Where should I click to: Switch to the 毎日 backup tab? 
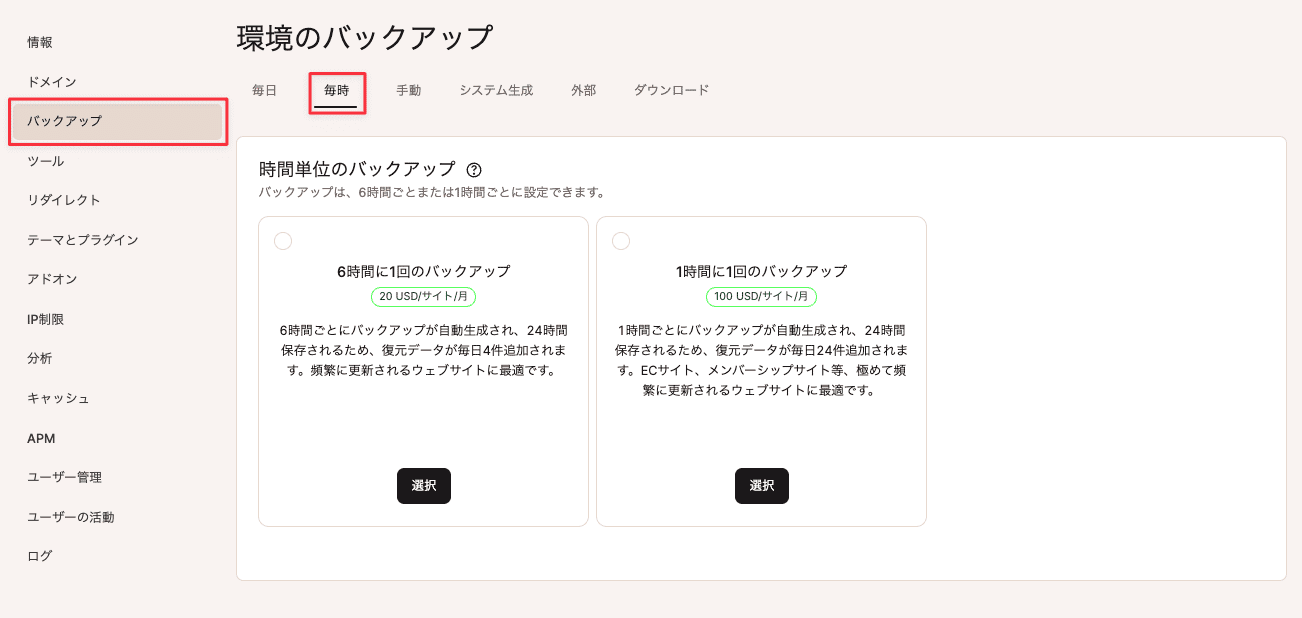click(262, 89)
